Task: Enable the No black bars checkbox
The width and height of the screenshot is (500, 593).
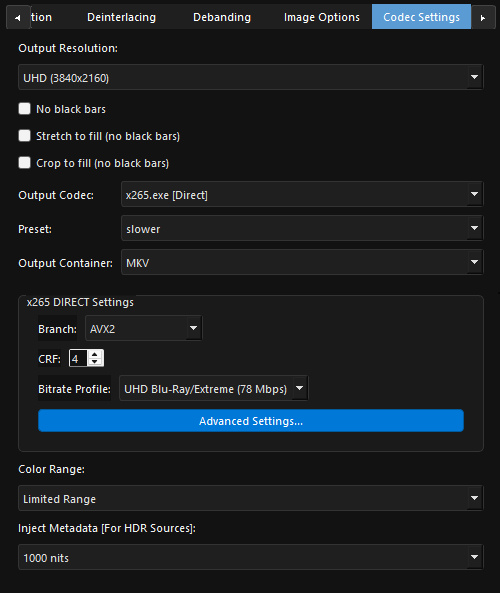Action: point(25,109)
